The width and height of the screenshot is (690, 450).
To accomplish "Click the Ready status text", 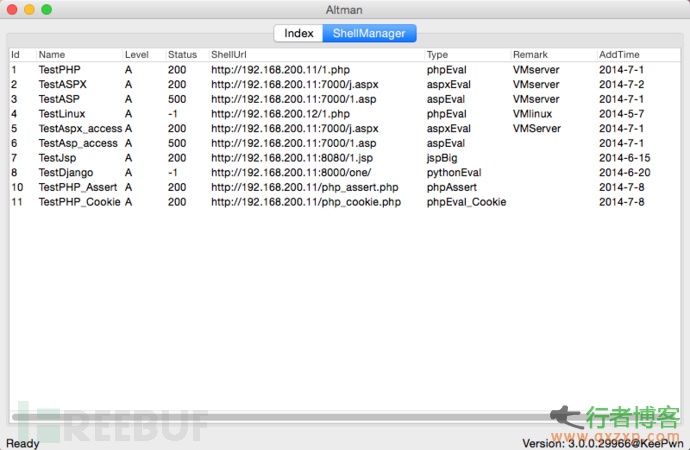I will click(x=22, y=443).
